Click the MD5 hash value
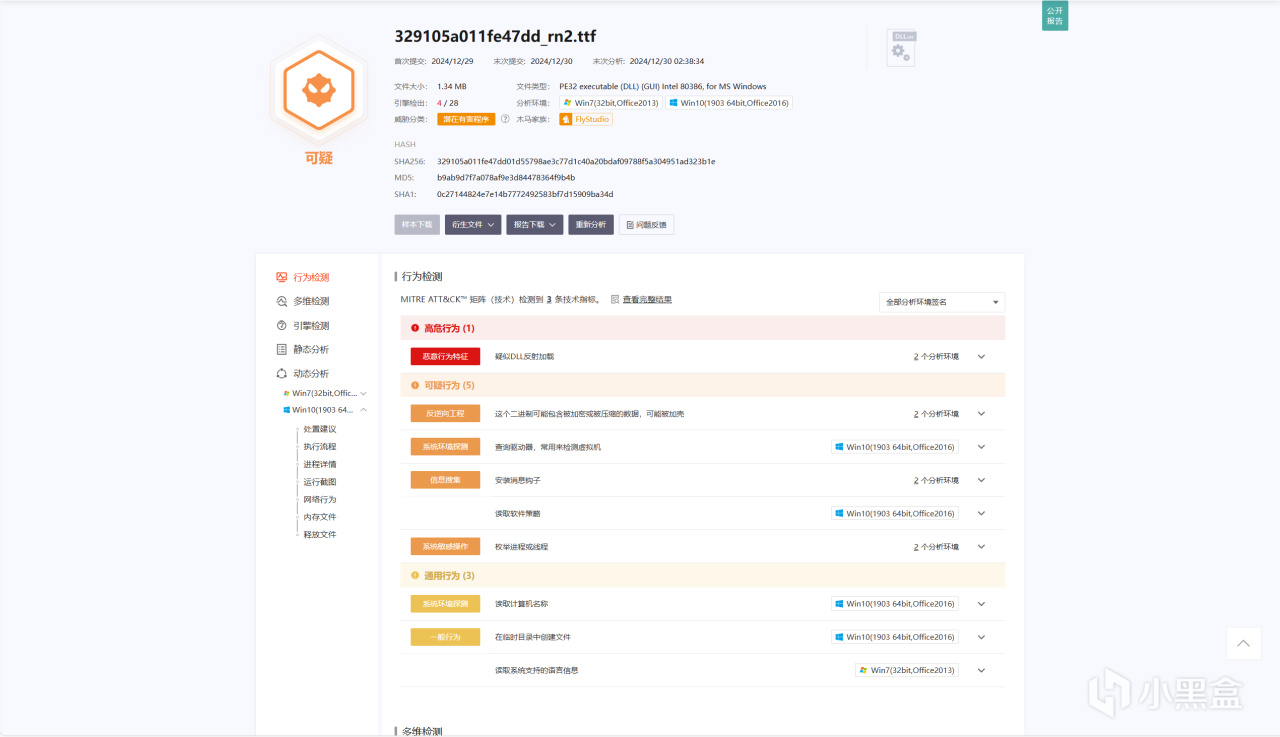This screenshot has height=737, width=1280. click(x=506, y=177)
